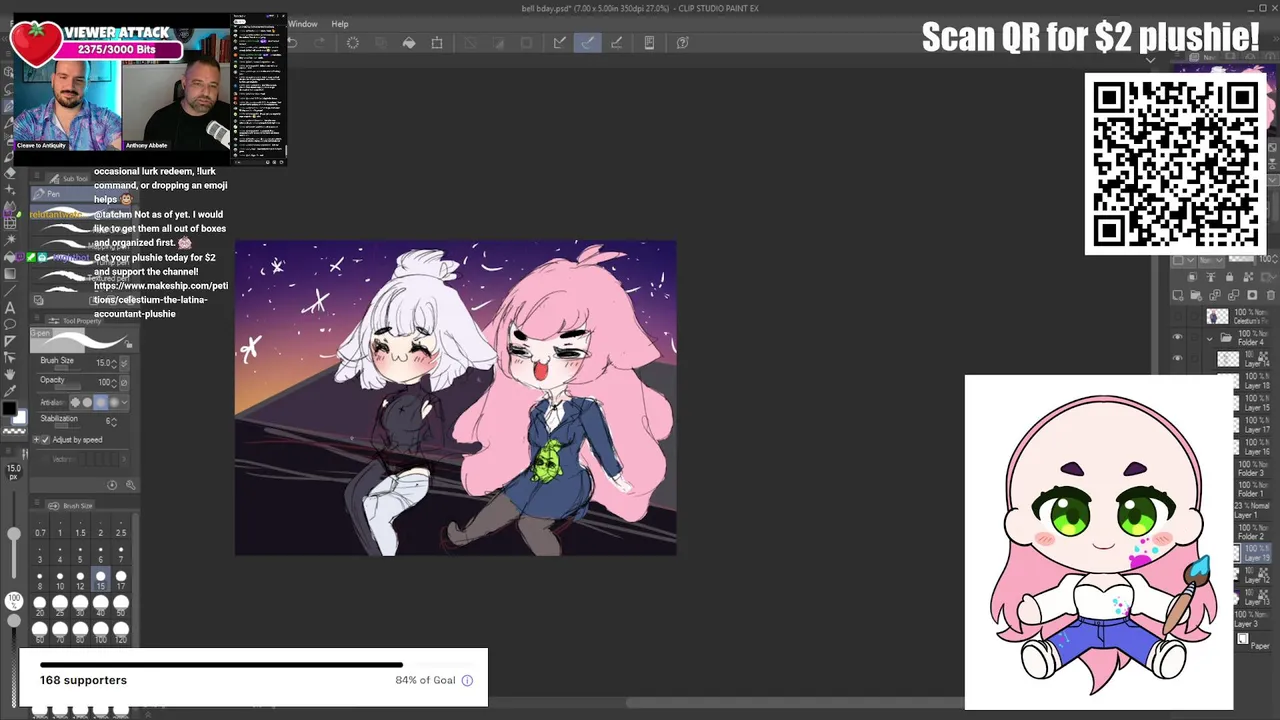Select the Text tool (A icon)
Screen dimensions: 1280x720
[10, 308]
